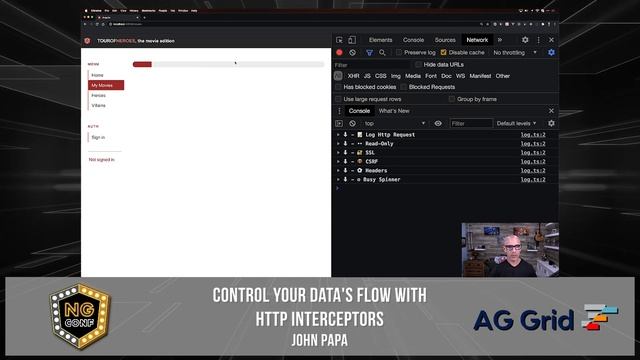Open the Villains menu link
Screen dimensions: 640x360
coord(98,105)
